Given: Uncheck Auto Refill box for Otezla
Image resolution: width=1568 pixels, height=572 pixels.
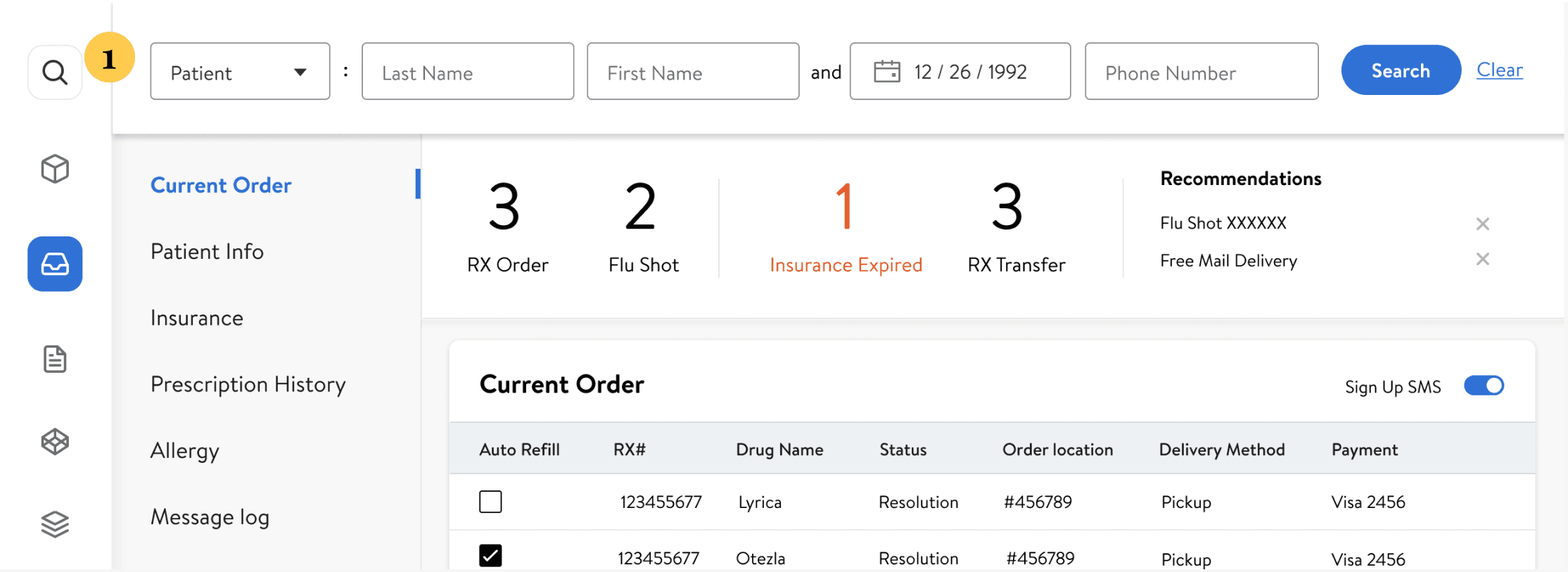Looking at the screenshot, I should pyautogui.click(x=490, y=556).
